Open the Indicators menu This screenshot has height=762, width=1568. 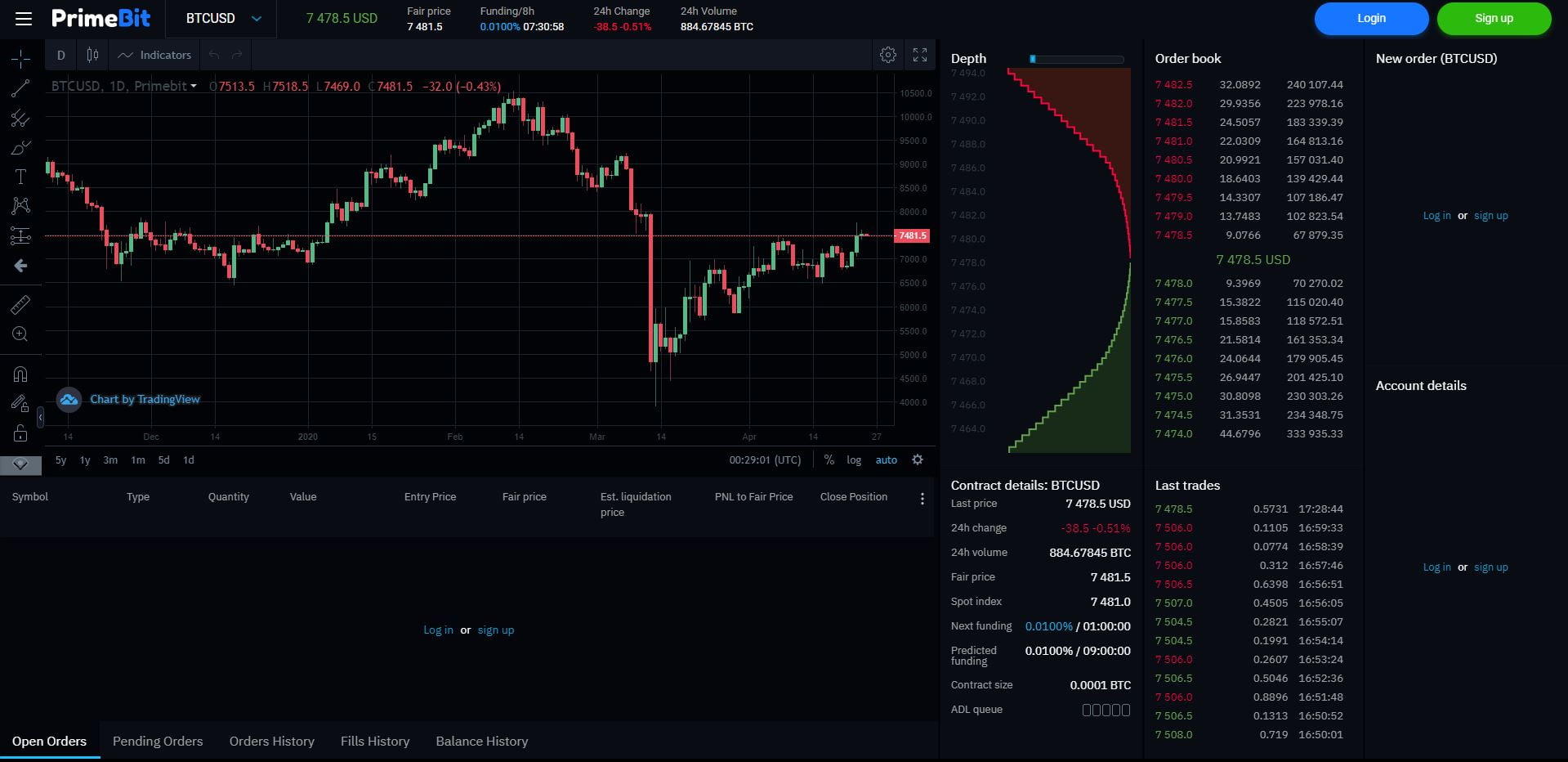154,55
